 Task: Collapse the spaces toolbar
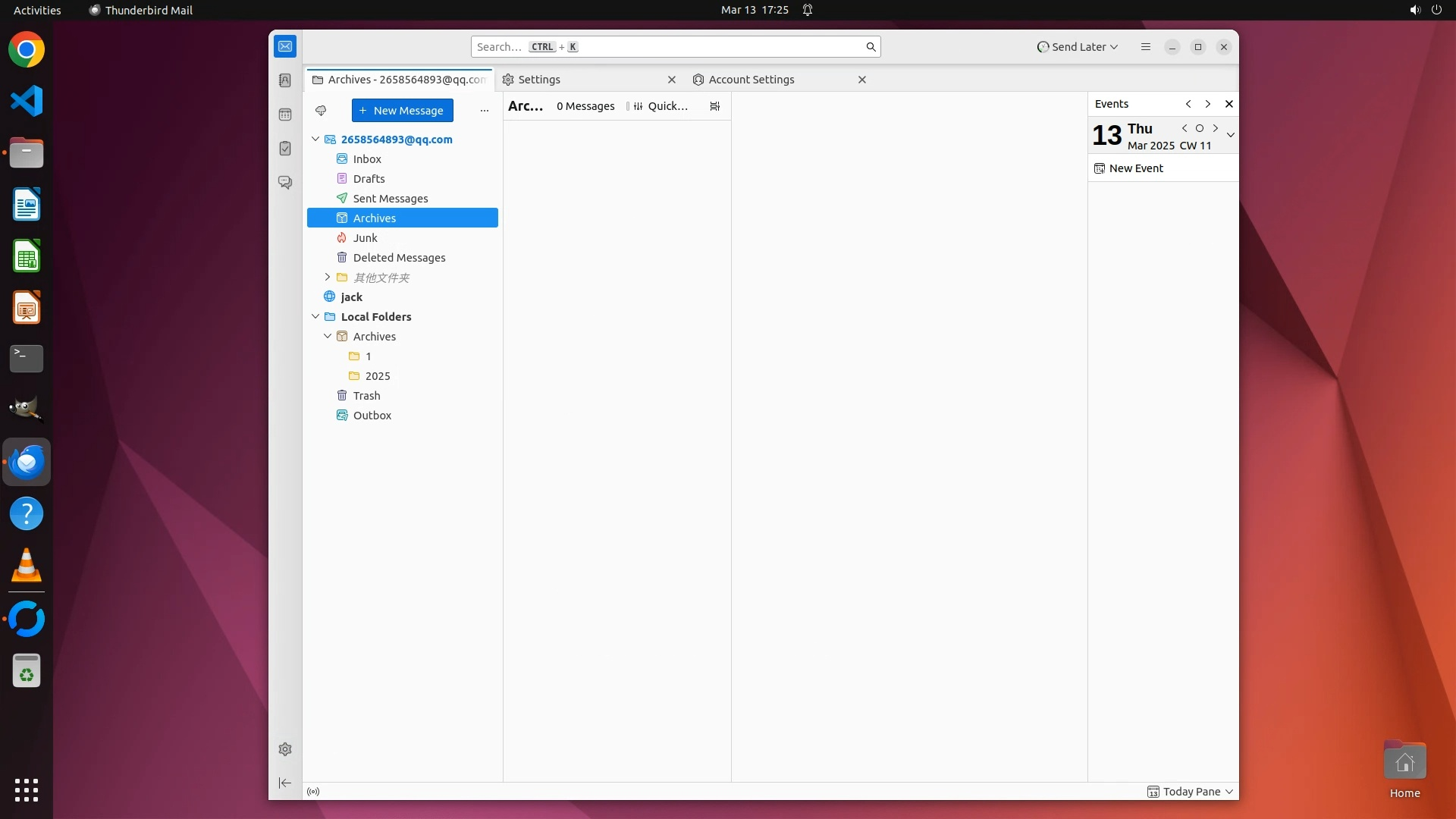[x=285, y=783]
